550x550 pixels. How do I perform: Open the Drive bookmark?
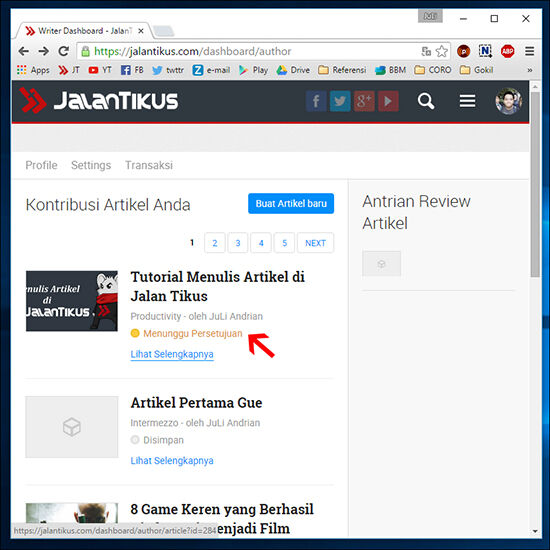point(293,70)
